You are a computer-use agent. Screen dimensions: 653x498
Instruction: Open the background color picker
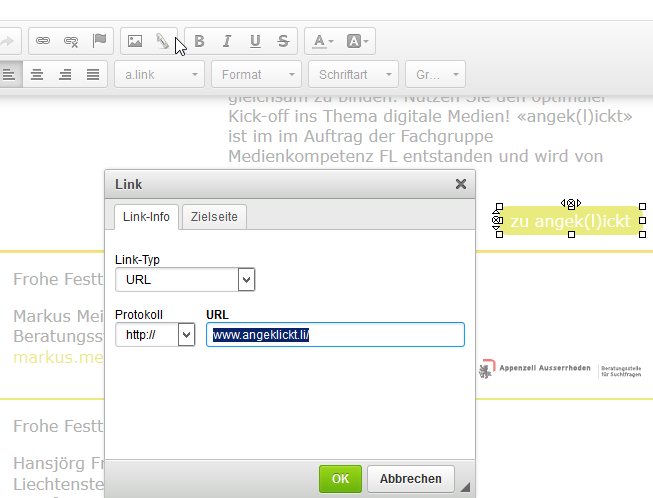357,41
